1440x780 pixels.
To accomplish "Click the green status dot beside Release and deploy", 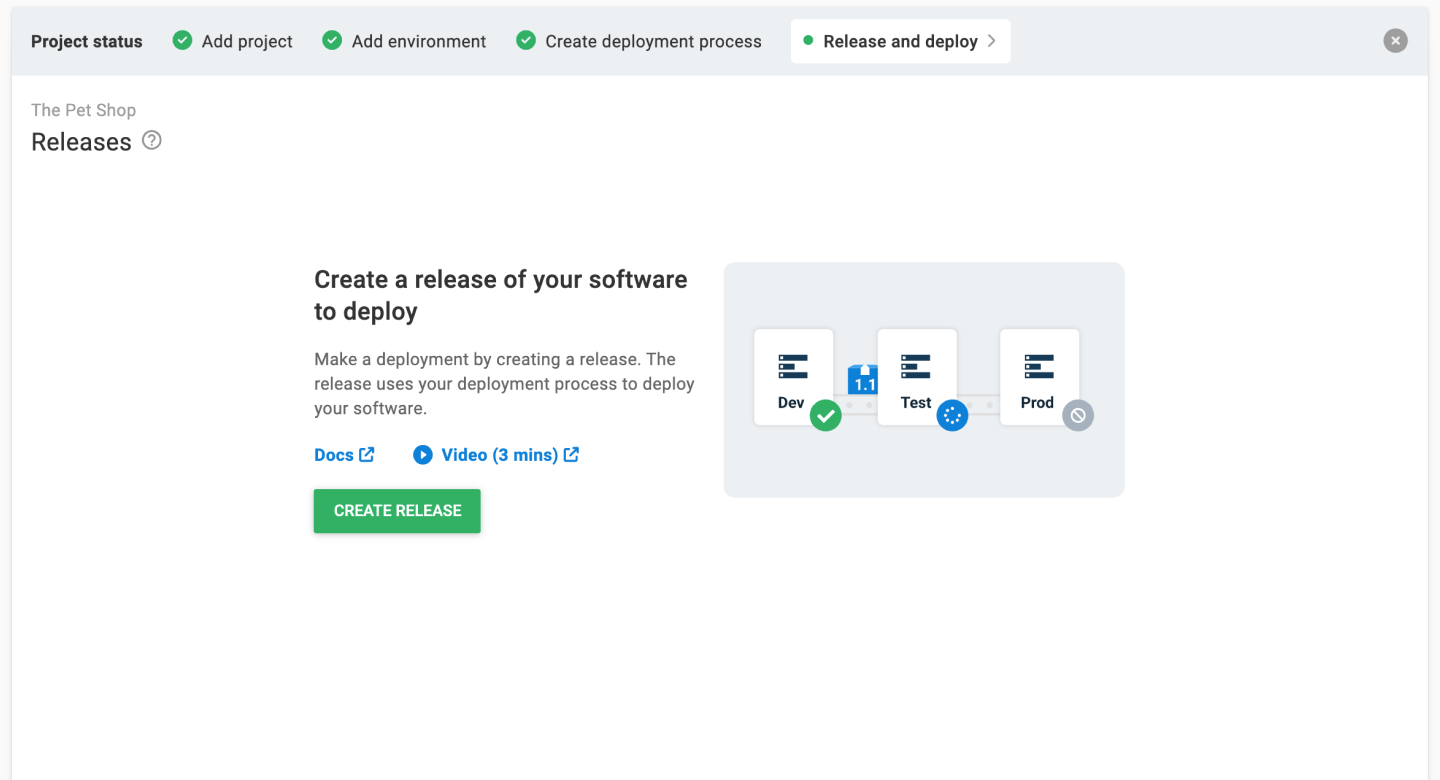I will [807, 41].
